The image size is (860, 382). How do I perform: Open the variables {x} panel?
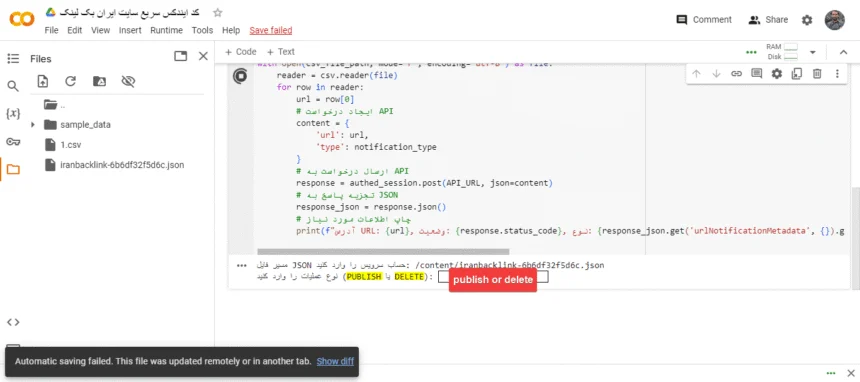[13, 114]
